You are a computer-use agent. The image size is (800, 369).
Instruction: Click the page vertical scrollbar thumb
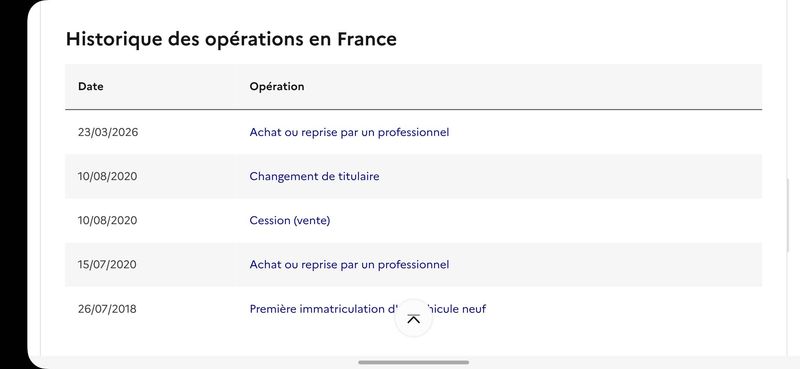coord(787,215)
